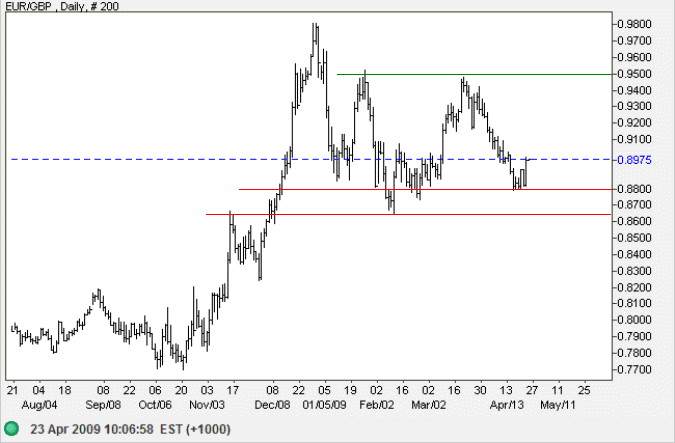675x443 pixels.
Task: Select the lower red support line near 0.8650
Action: click(409, 214)
